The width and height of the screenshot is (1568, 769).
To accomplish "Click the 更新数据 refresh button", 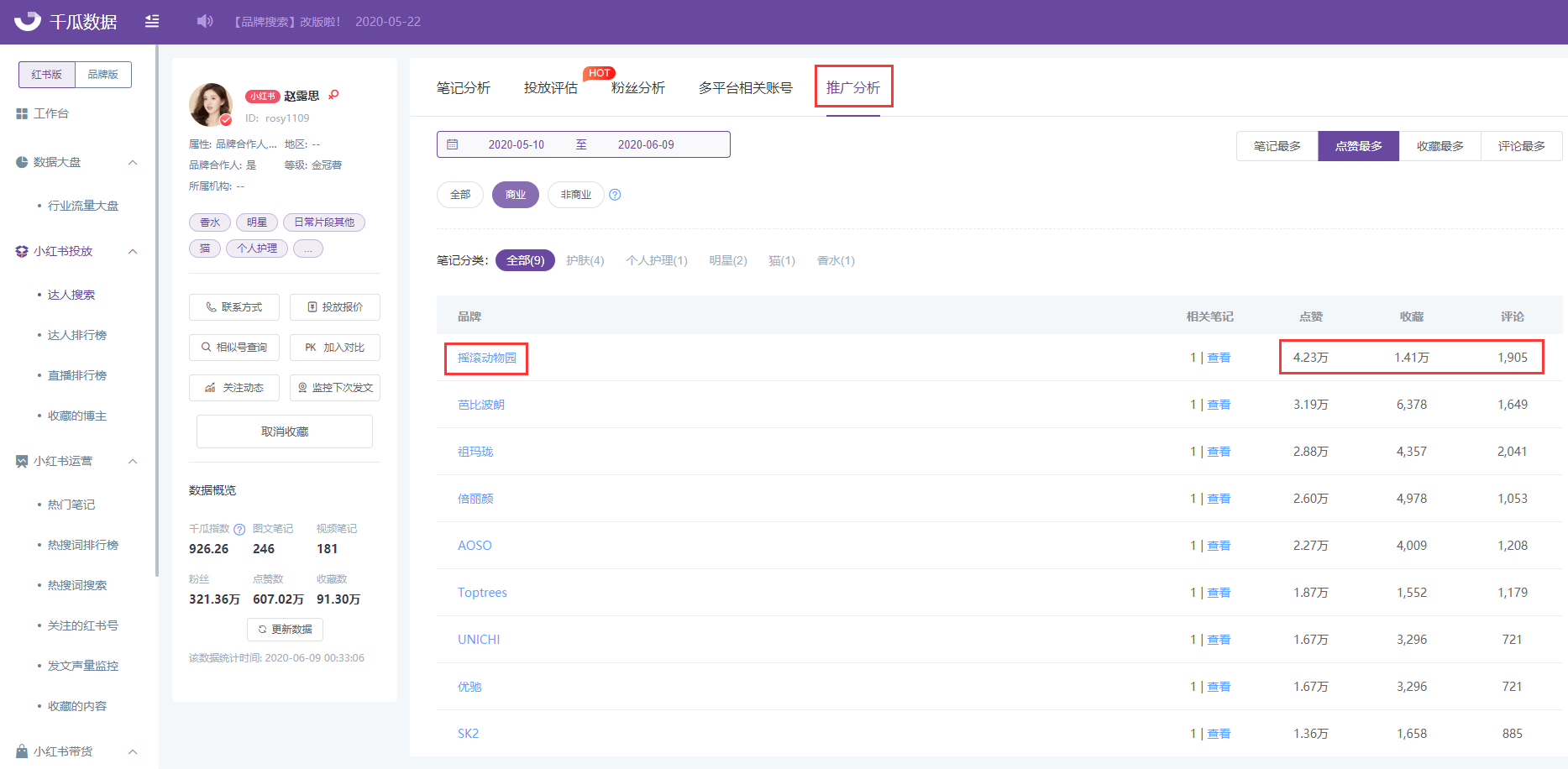I will coord(285,630).
